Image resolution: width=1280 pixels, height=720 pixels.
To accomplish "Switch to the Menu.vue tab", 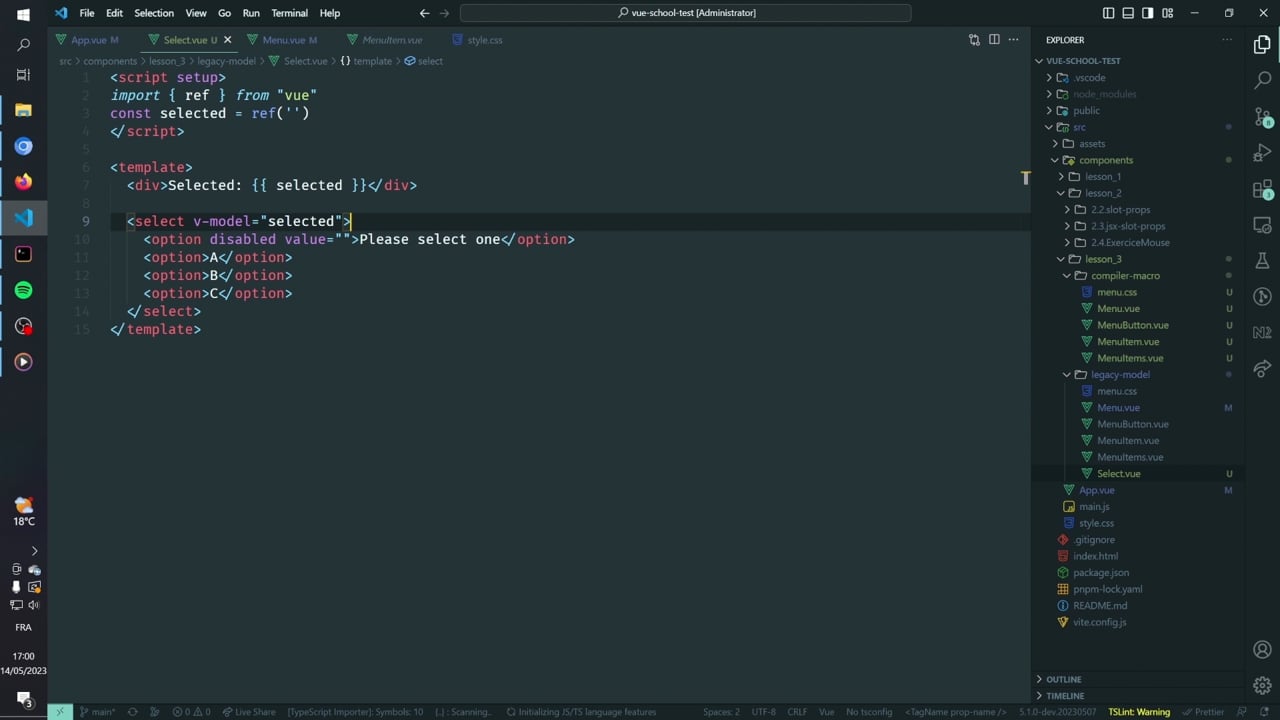I will [x=284, y=40].
